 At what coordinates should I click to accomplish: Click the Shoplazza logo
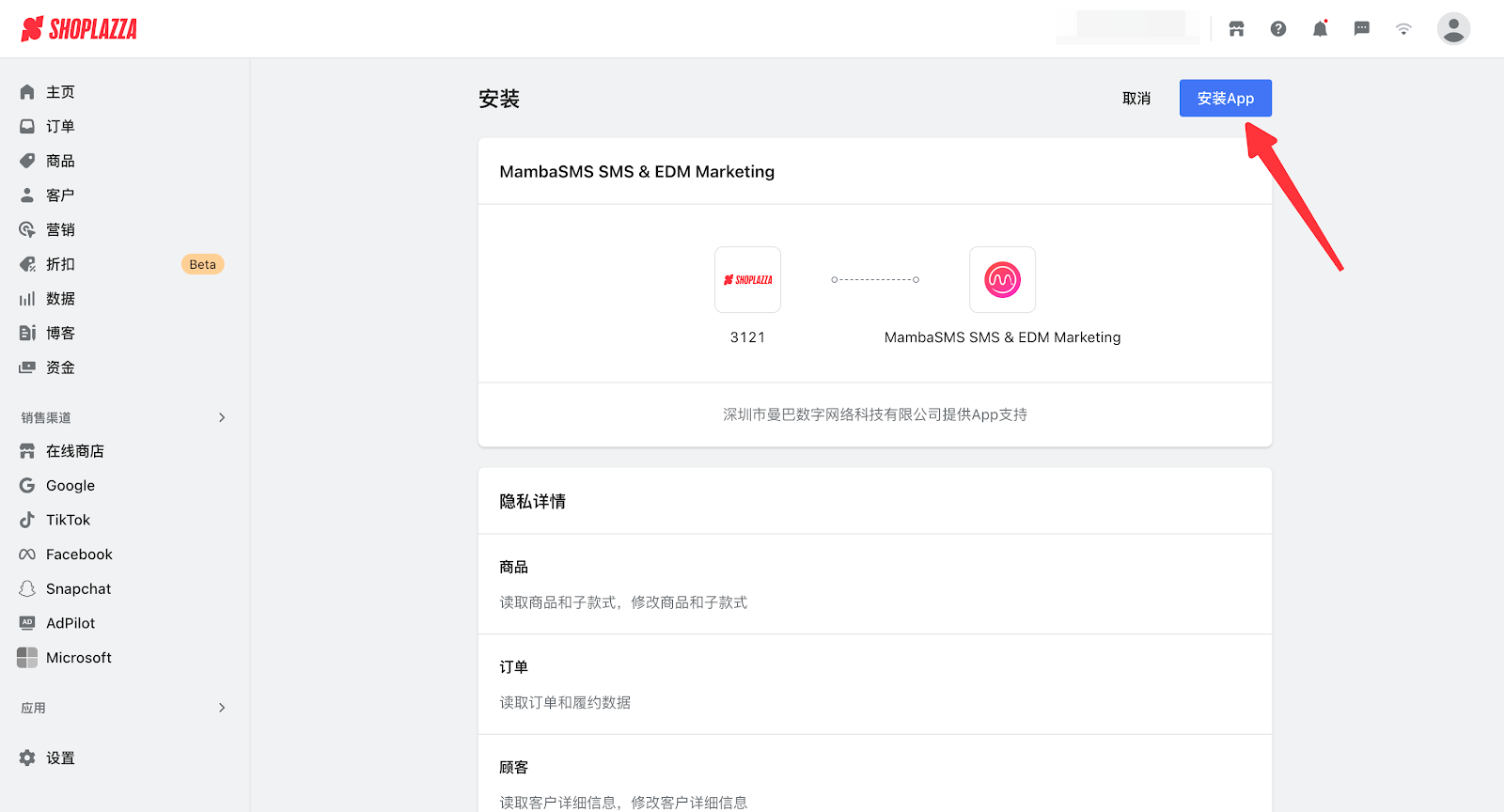tap(79, 29)
